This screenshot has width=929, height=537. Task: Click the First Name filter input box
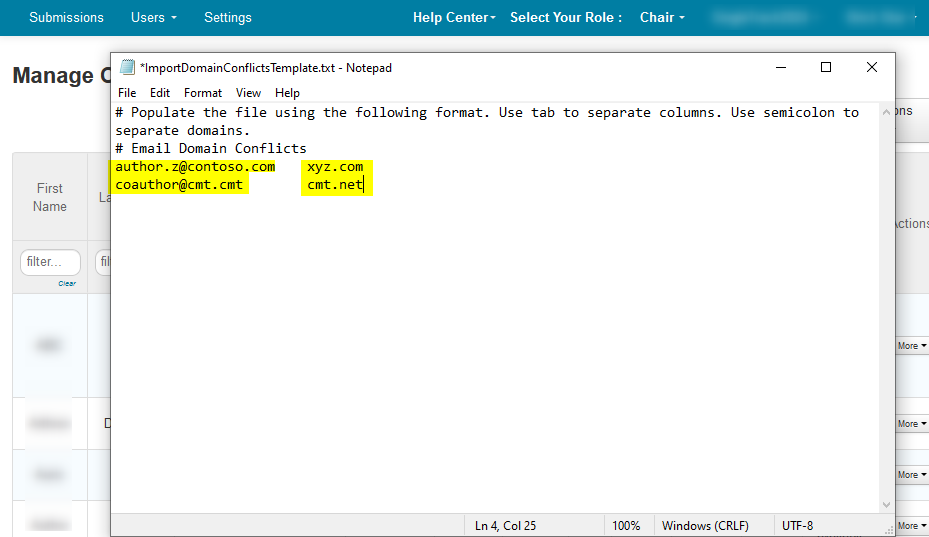(50, 262)
